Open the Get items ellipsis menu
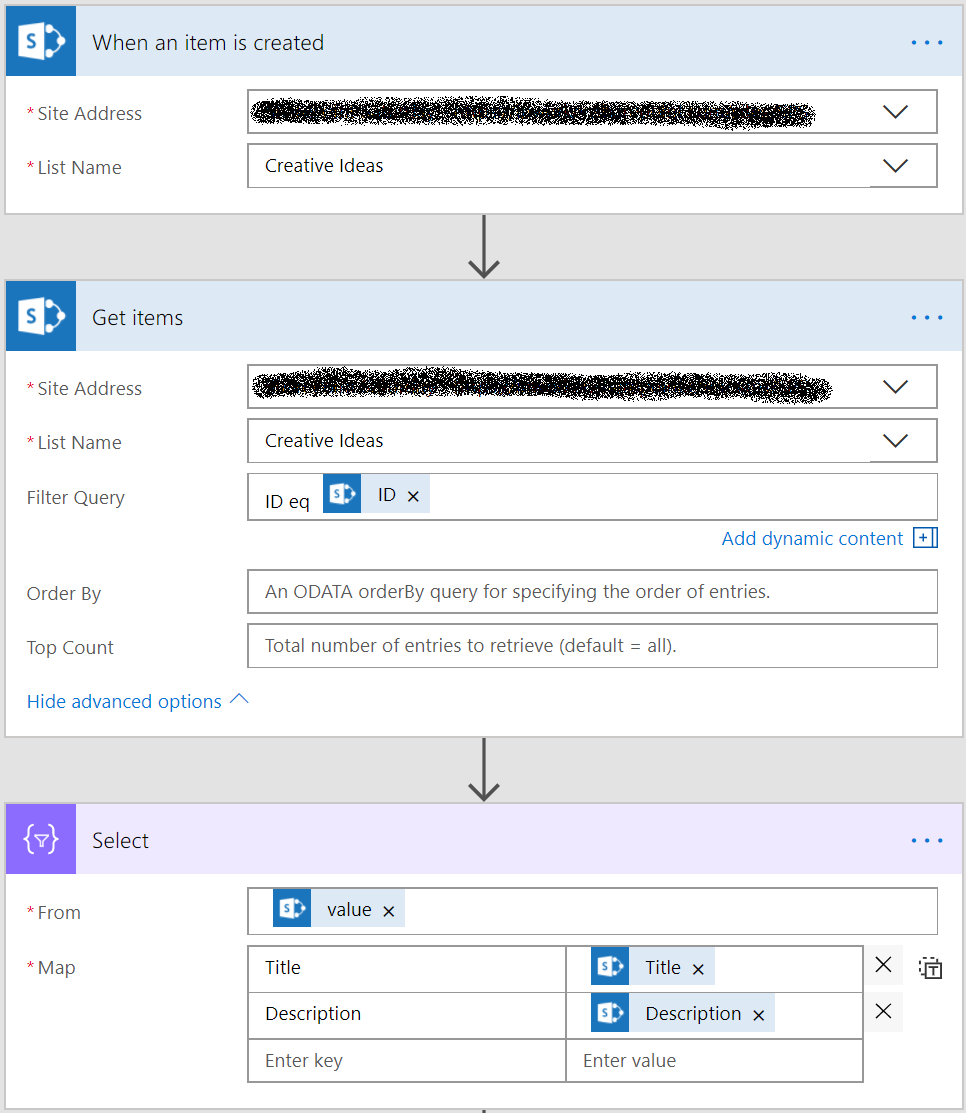This screenshot has height=1113, width=966. (927, 318)
